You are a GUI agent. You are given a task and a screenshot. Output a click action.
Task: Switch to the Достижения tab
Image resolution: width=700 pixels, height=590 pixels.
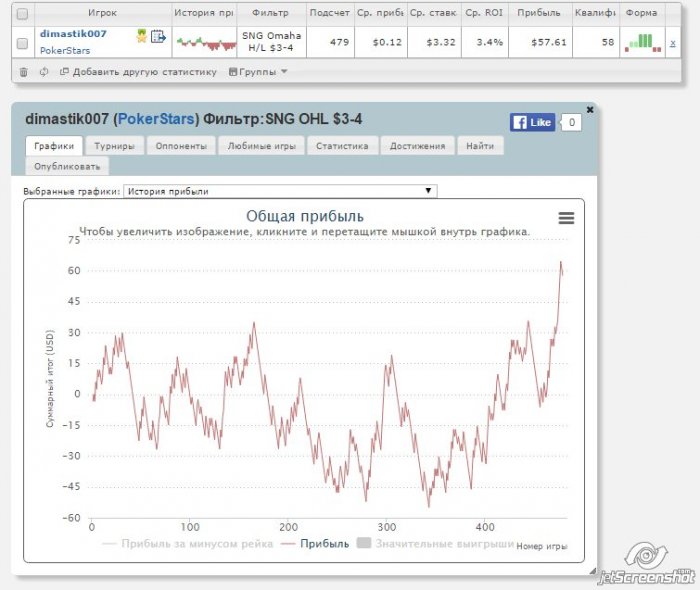pyautogui.click(x=417, y=146)
